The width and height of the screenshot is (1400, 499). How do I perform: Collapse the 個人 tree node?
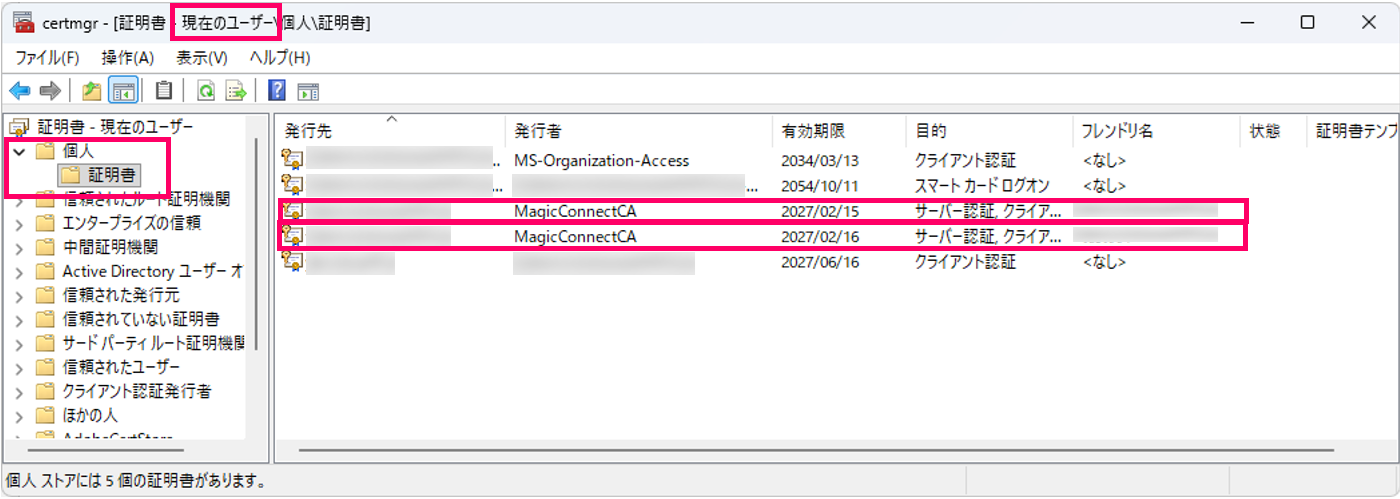pyautogui.click(x=19, y=152)
